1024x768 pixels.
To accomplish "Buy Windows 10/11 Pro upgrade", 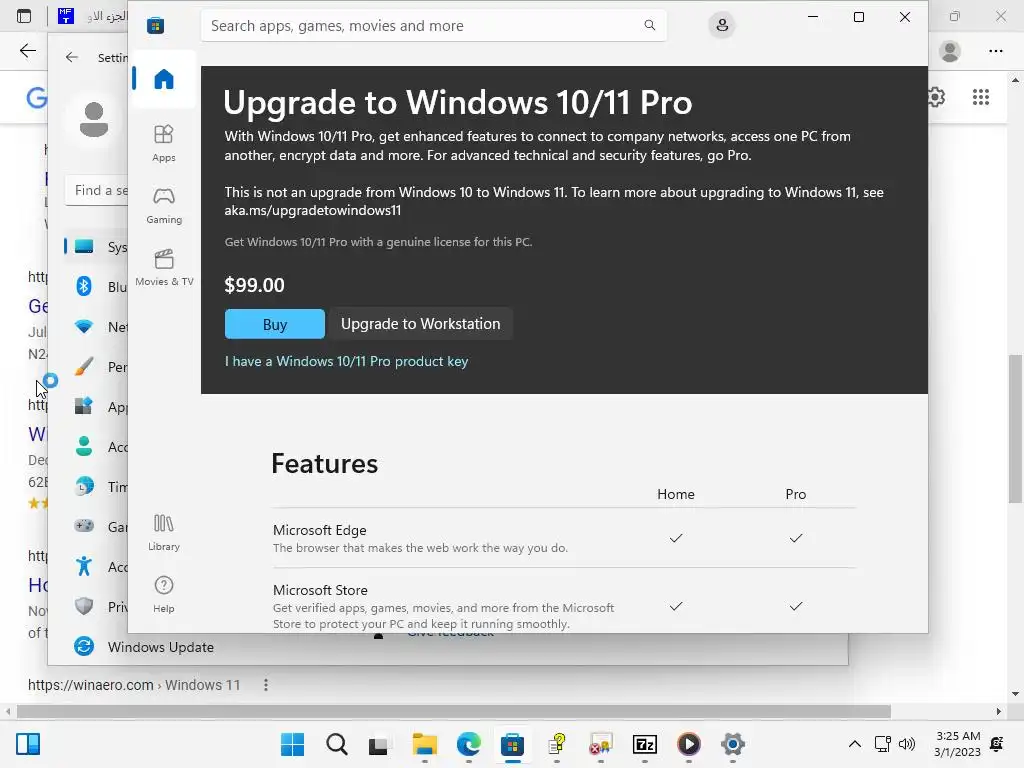I will [275, 324].
